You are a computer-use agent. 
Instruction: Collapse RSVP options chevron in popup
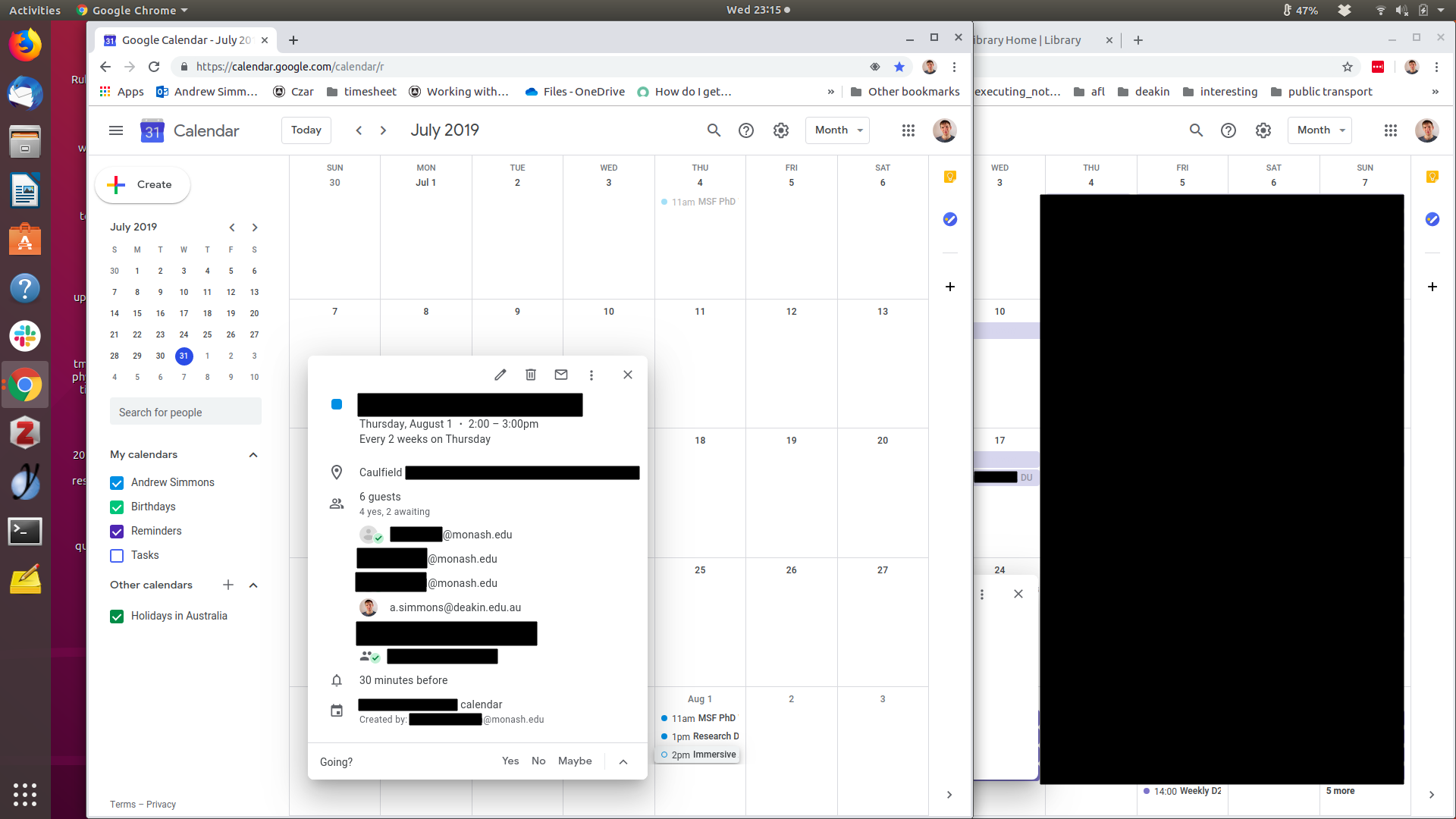point(623,762)
